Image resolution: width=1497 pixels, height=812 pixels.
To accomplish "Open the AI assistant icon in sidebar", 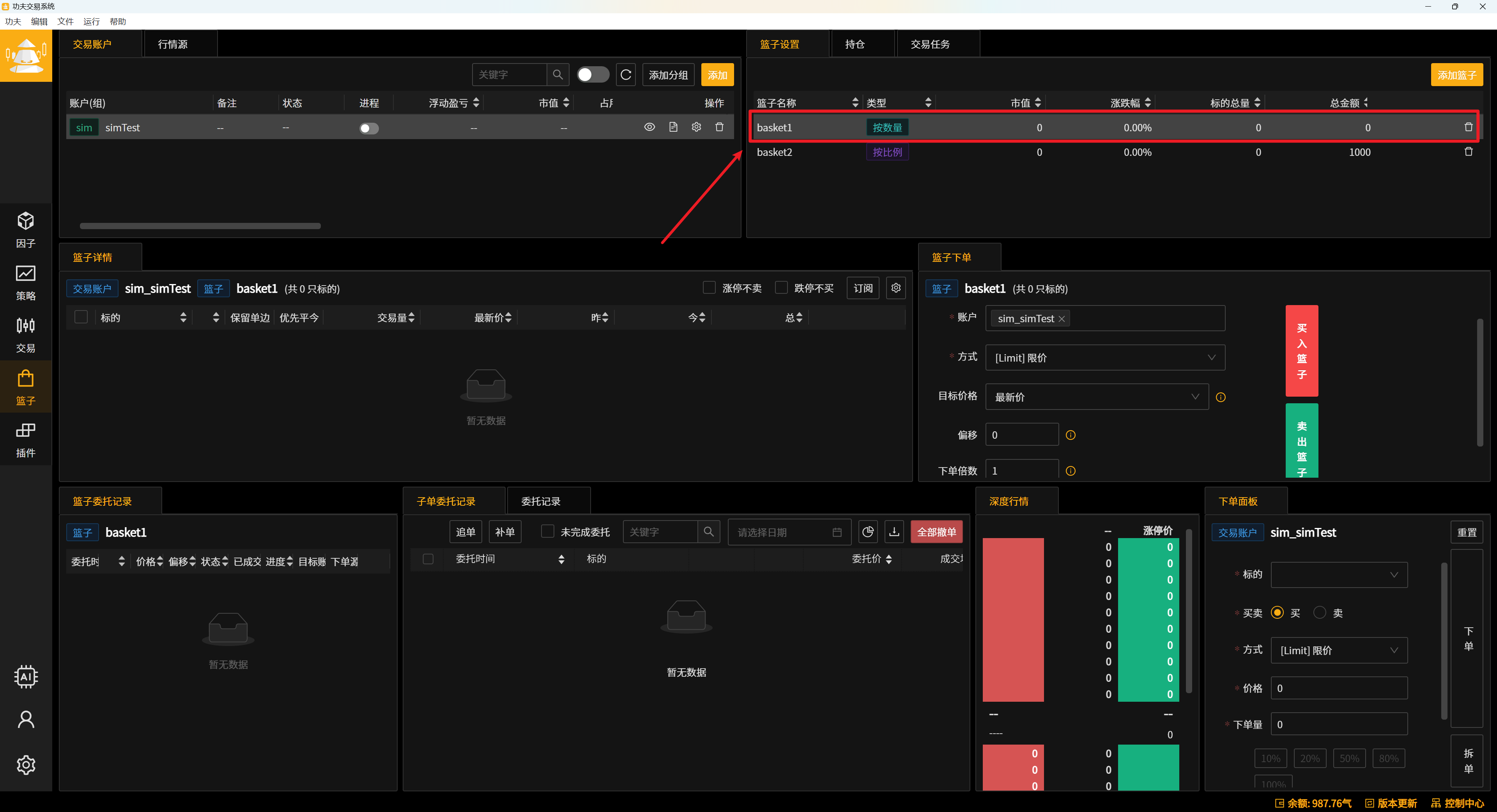I will tap(26, 677).
